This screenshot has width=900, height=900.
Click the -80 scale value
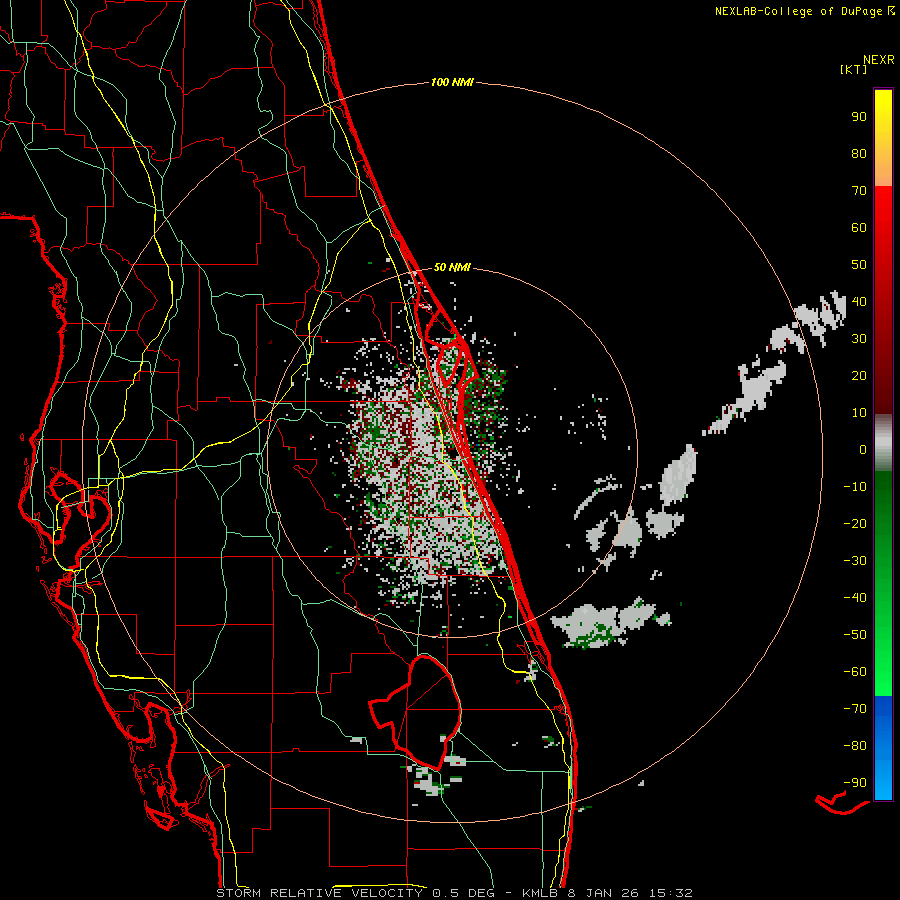(x=855, y=746)
